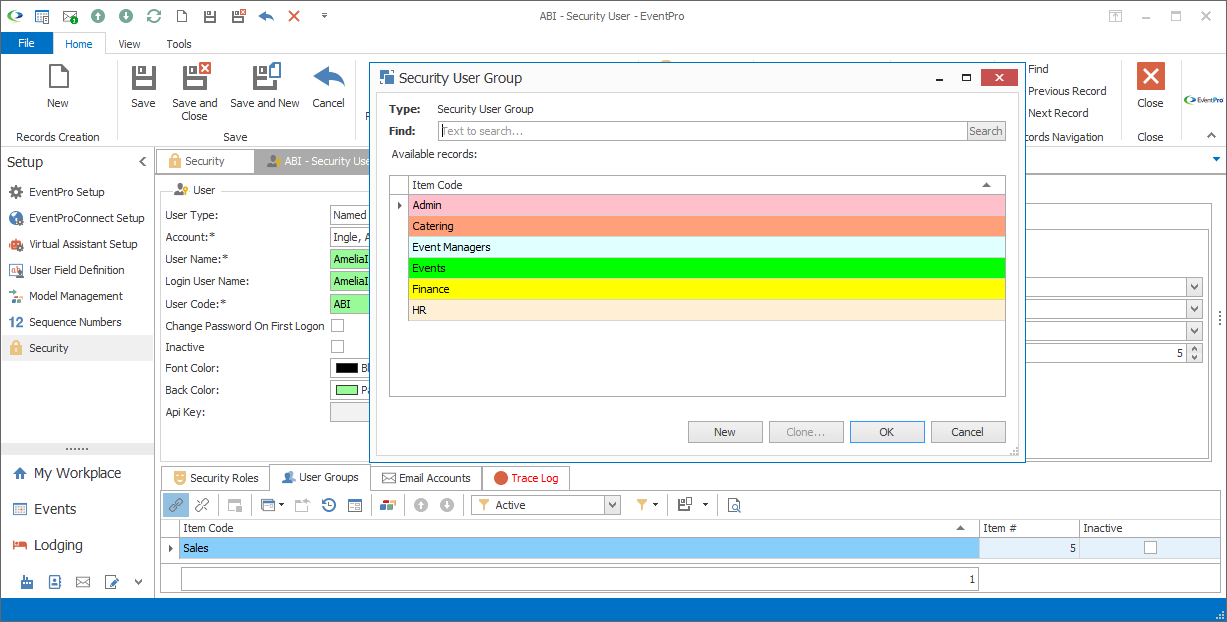This screenshot has height=622, width=1227.
Task: Click the Find search text field
Action: (x=702, y=131)
